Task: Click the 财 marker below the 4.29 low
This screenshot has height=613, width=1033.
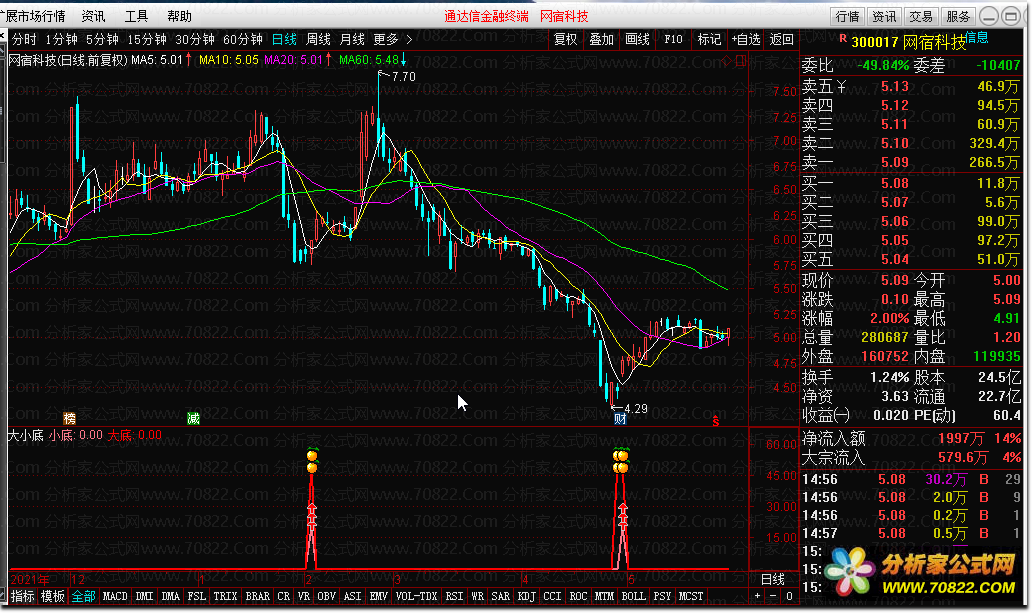Action: (620, 419)
